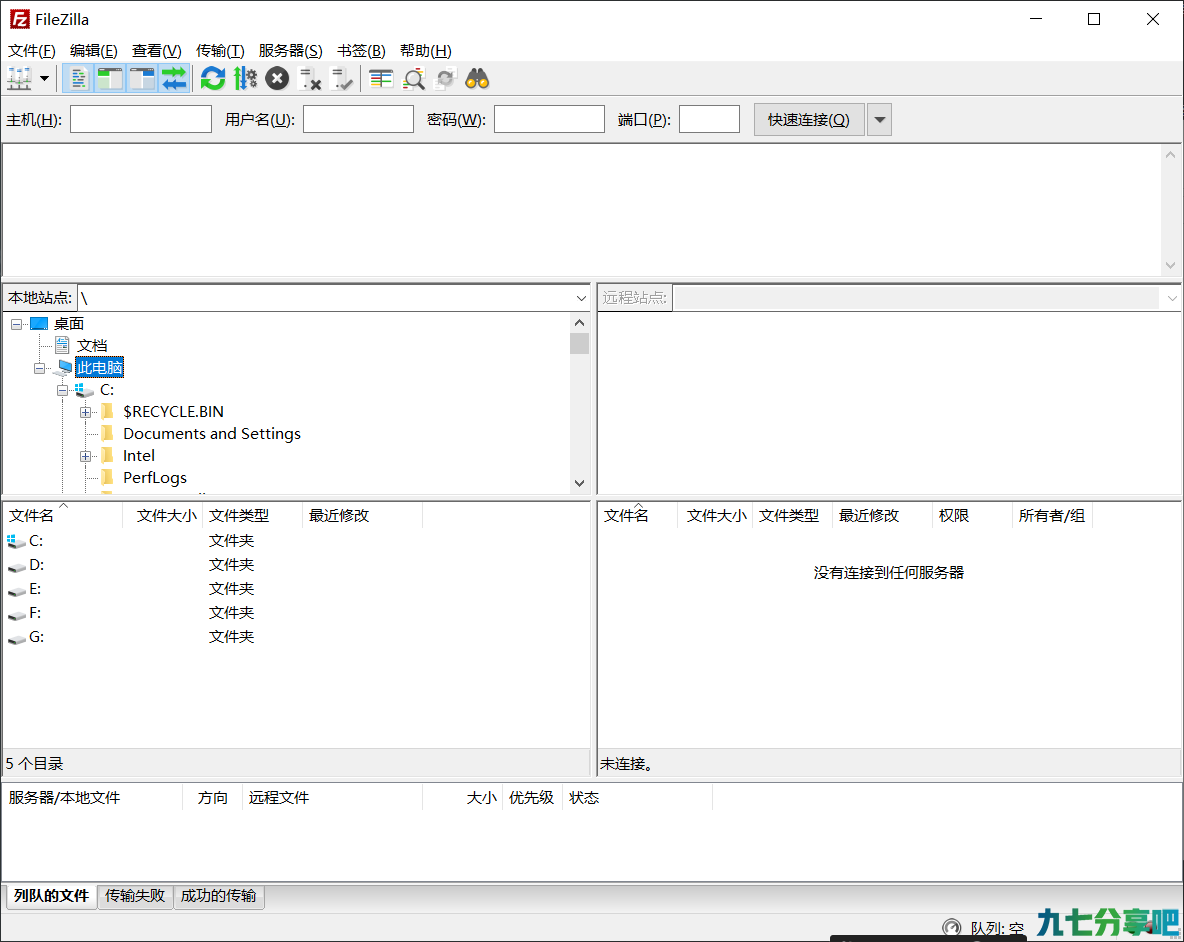This screenshot has width=1184, height=942.
Task: Open the Site Manager icon
Action: pos(19,78)
